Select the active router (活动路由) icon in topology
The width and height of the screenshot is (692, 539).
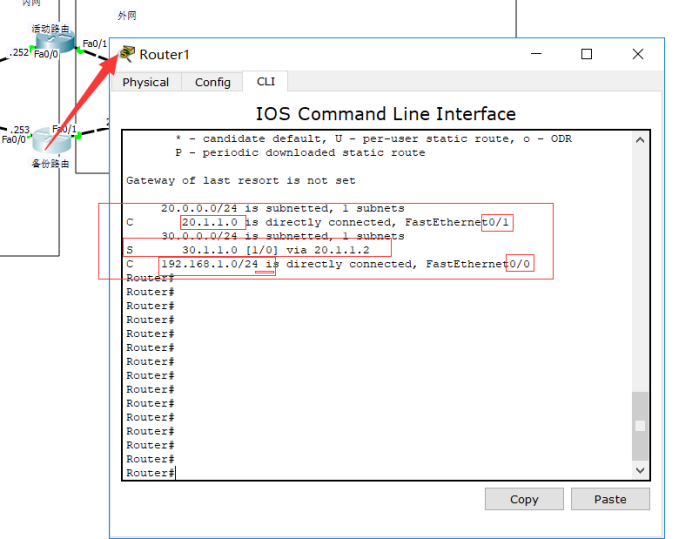(55, 42)
